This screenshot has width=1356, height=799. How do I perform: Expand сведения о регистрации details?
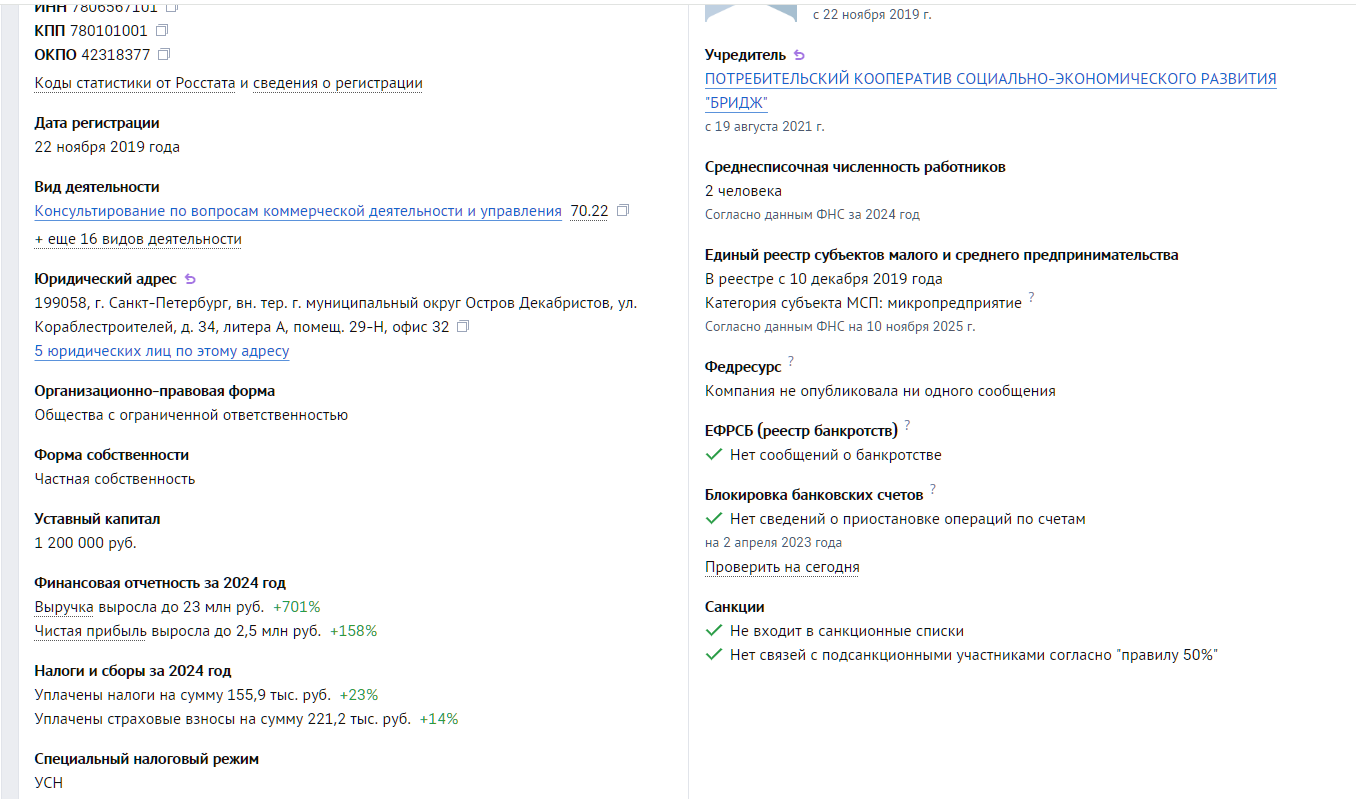[336, 83]
